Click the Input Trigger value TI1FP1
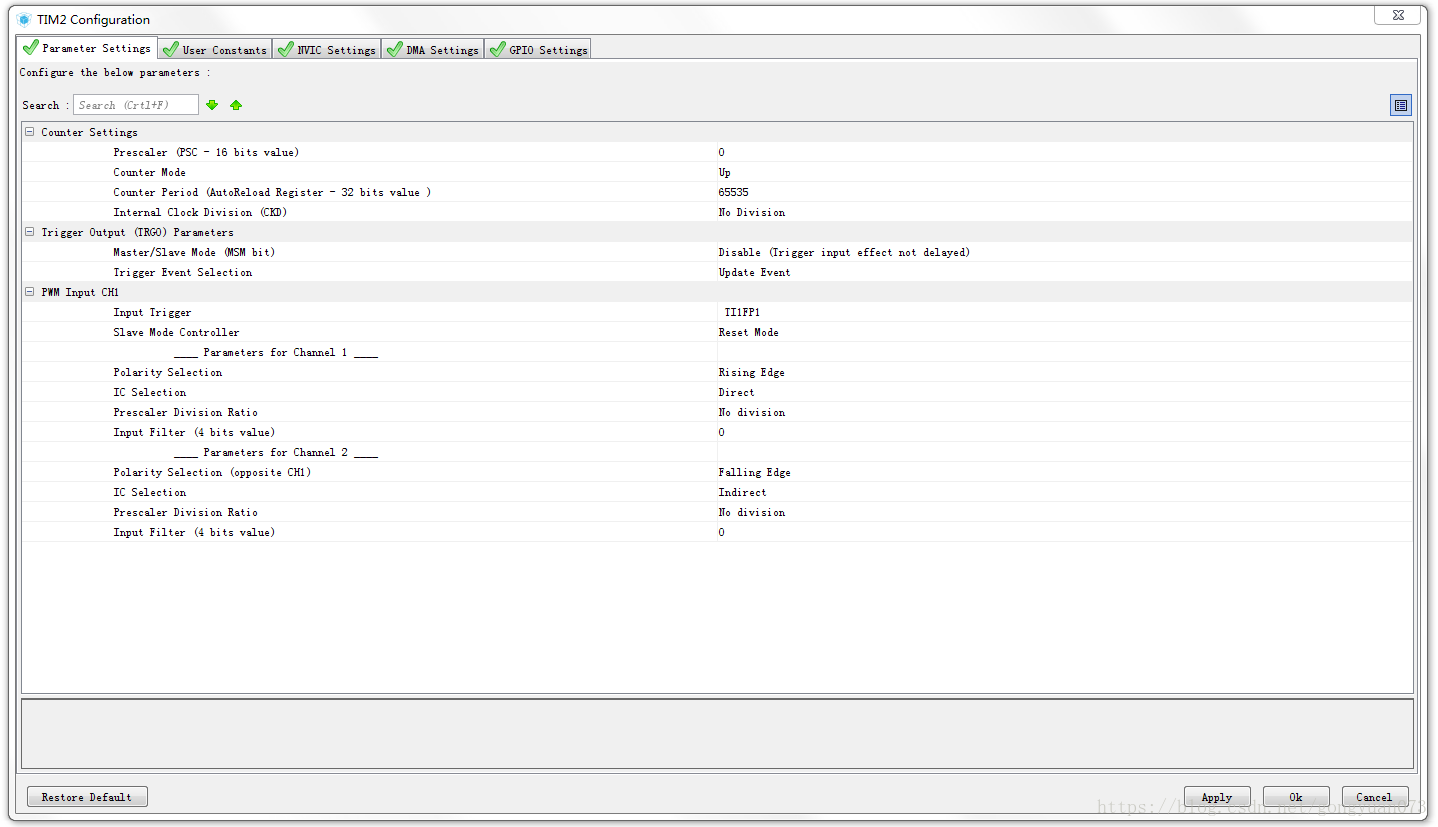 click(x=743, y=312)
